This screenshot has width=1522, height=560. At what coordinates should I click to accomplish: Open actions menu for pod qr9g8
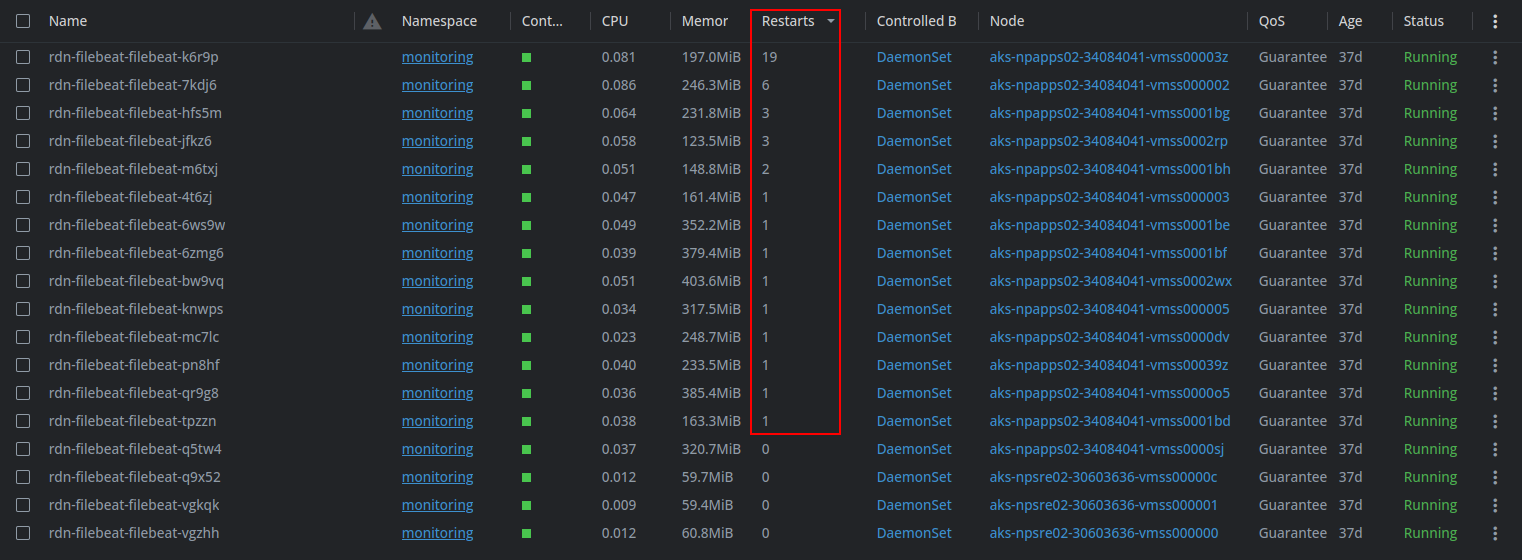click(1495, 393)
